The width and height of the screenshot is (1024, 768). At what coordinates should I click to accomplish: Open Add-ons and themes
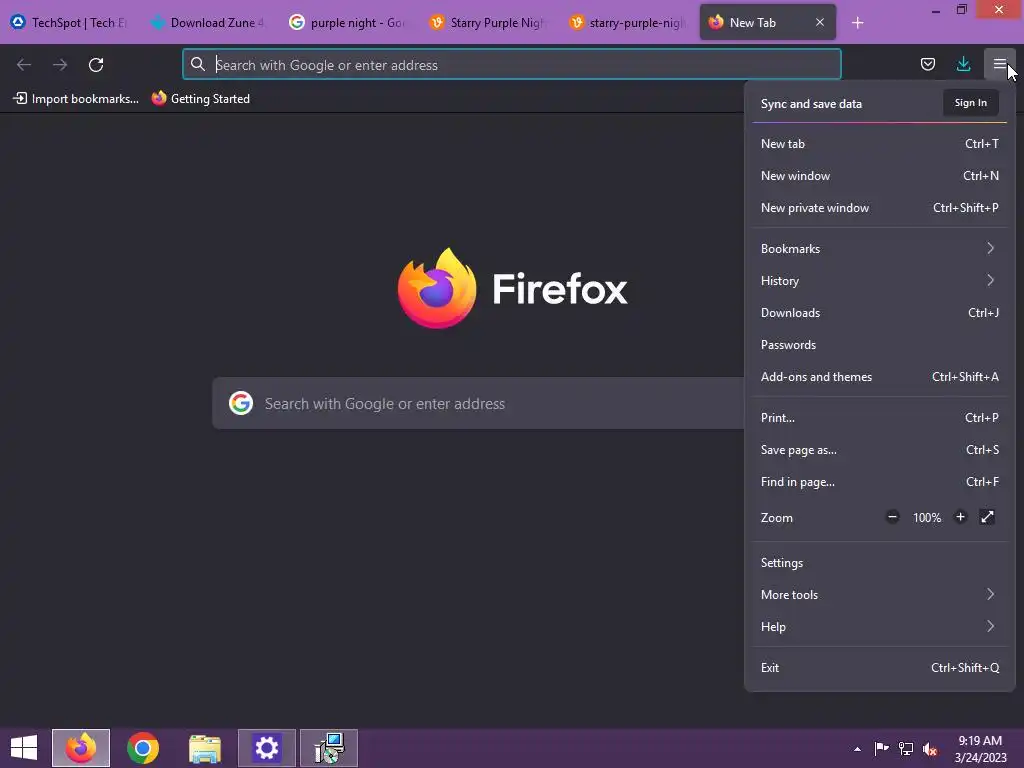pos(880,377)
